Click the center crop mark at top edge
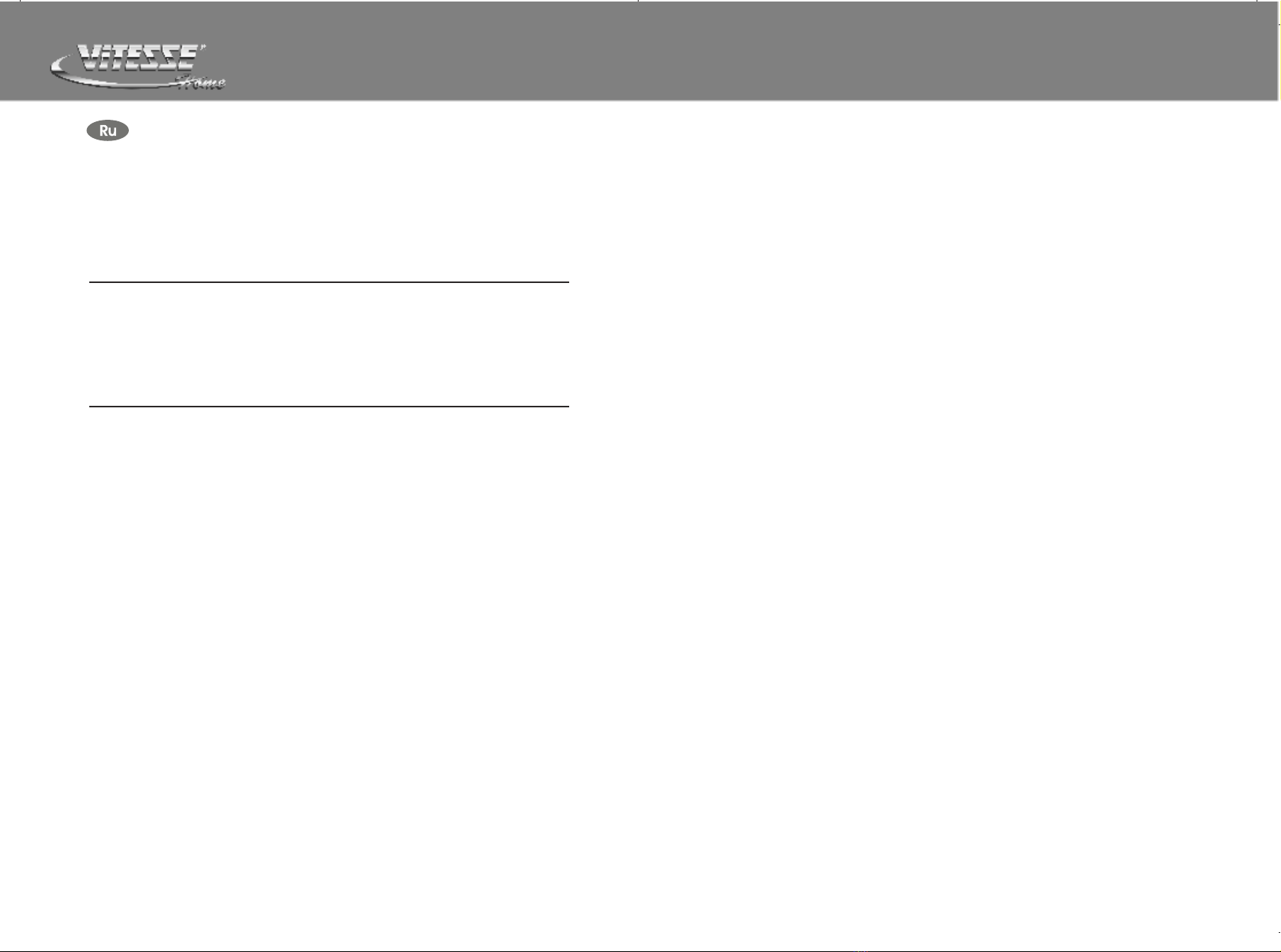1281x952 pixels. click(x=638, y=2)
